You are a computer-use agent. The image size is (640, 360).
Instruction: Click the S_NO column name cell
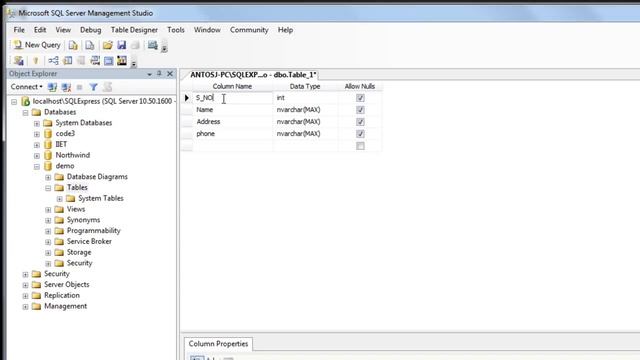click(233, 98)
